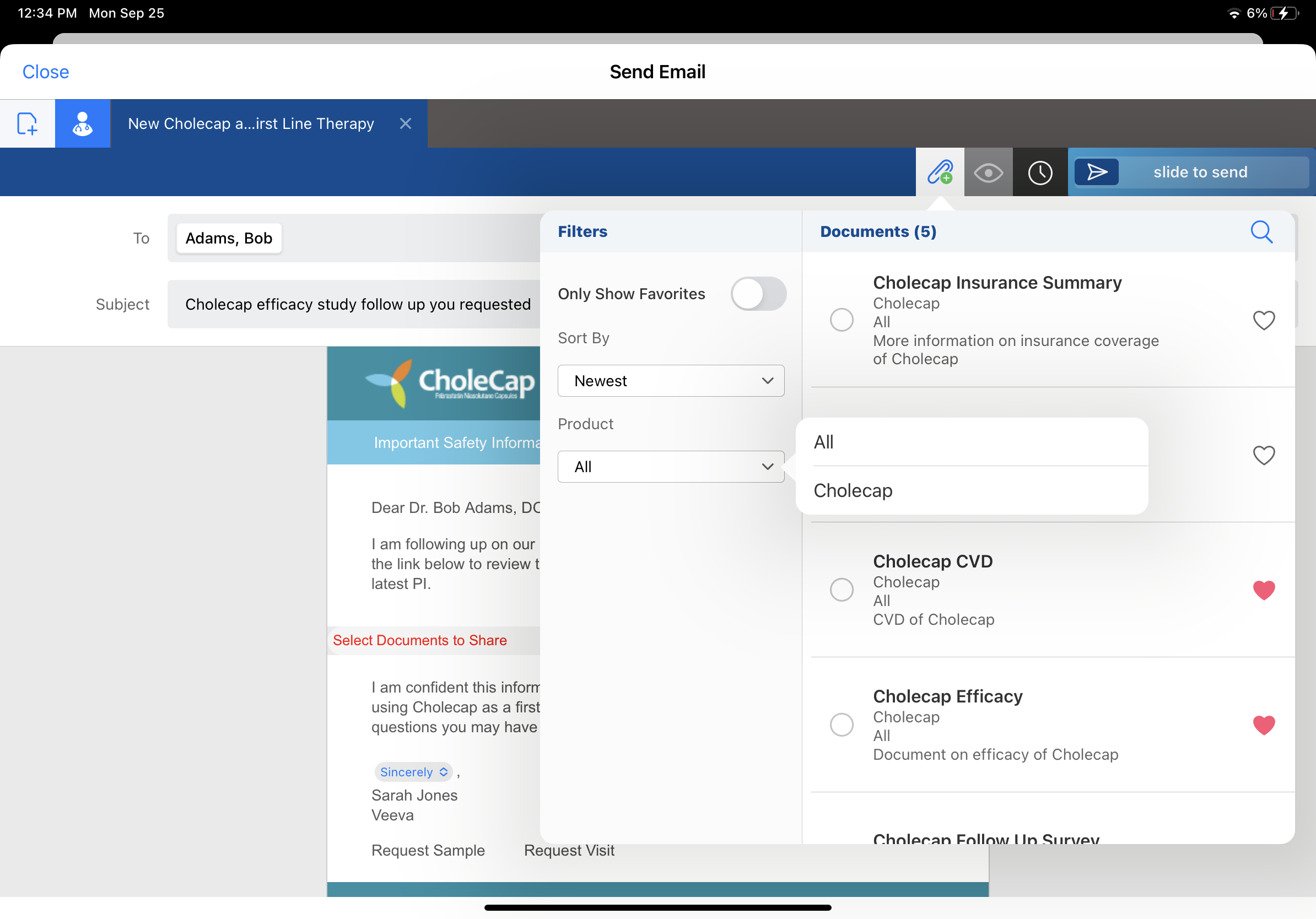Select Cholecap Efficacy radio button
1316x919 pixels.
842,725
